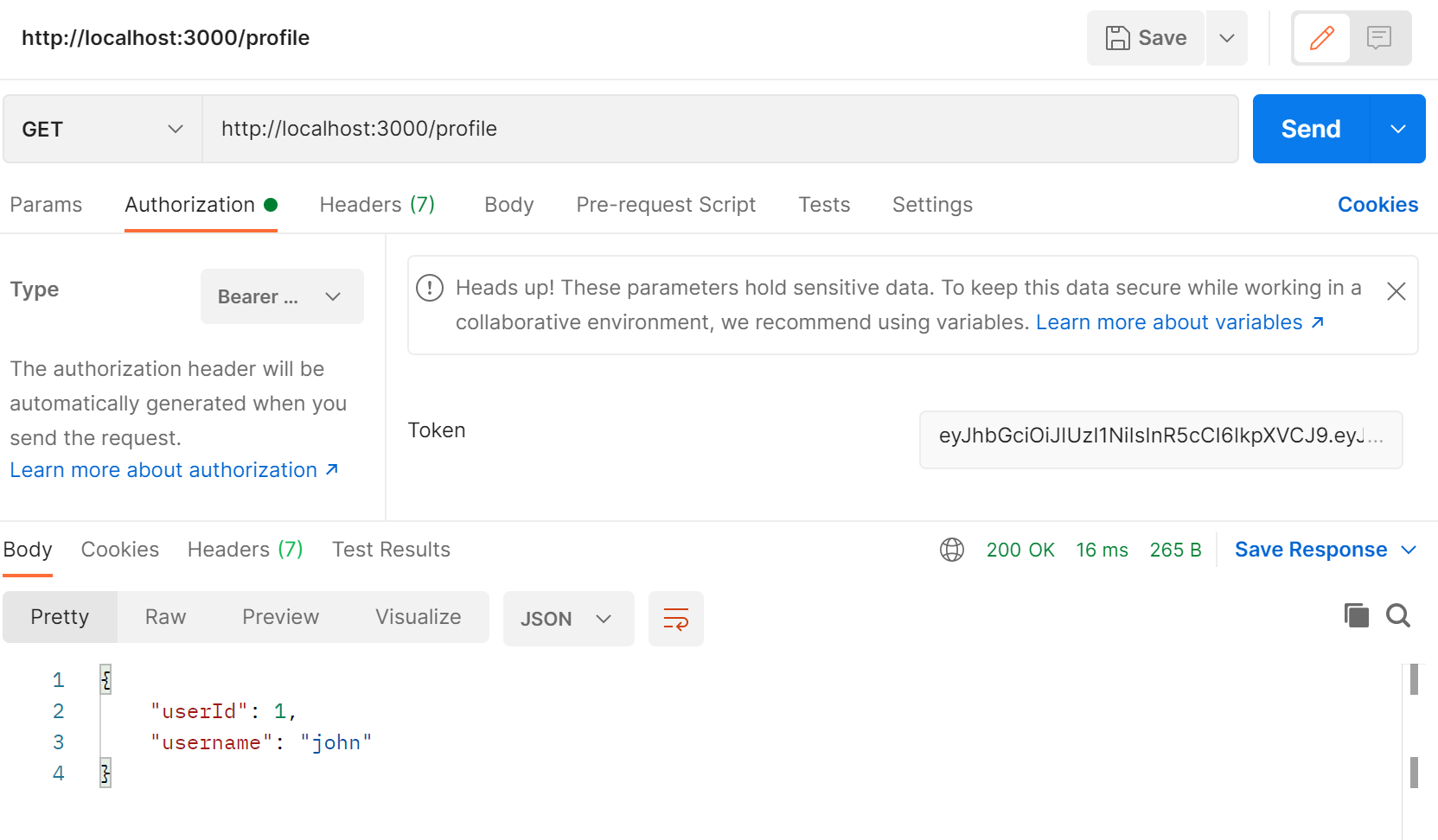
Task: Click the Type label text
Action: point(35,290)
